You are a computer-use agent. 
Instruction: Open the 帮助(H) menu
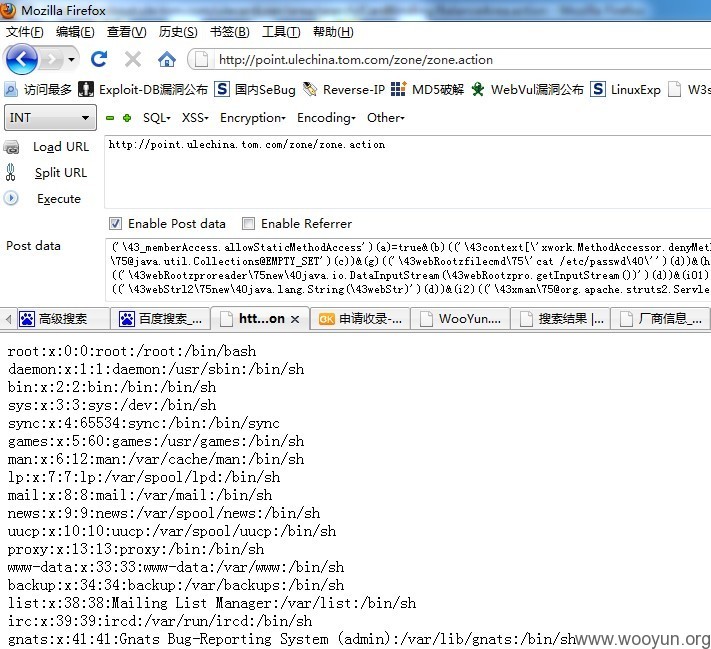333,32
